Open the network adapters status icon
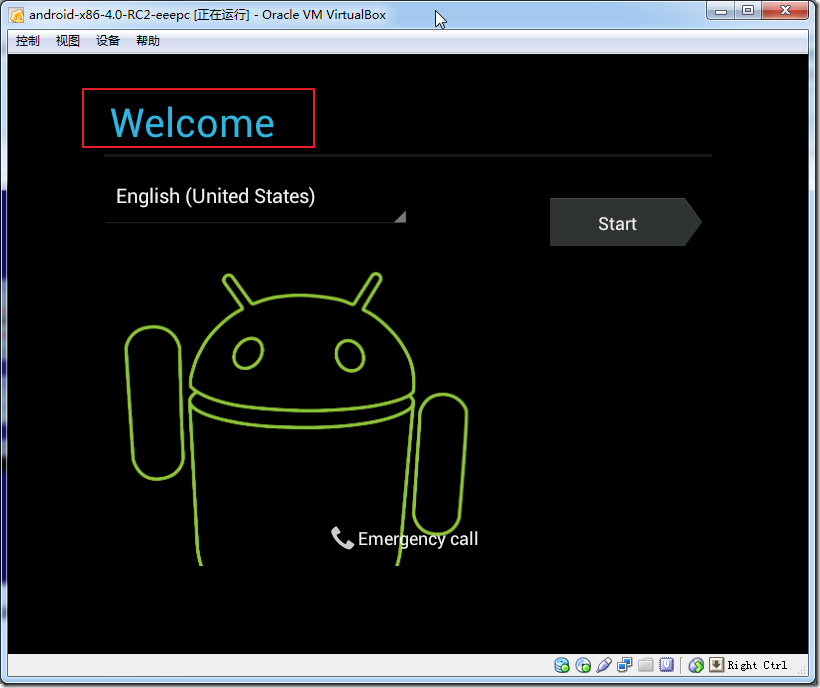 (x=624, y=665)
